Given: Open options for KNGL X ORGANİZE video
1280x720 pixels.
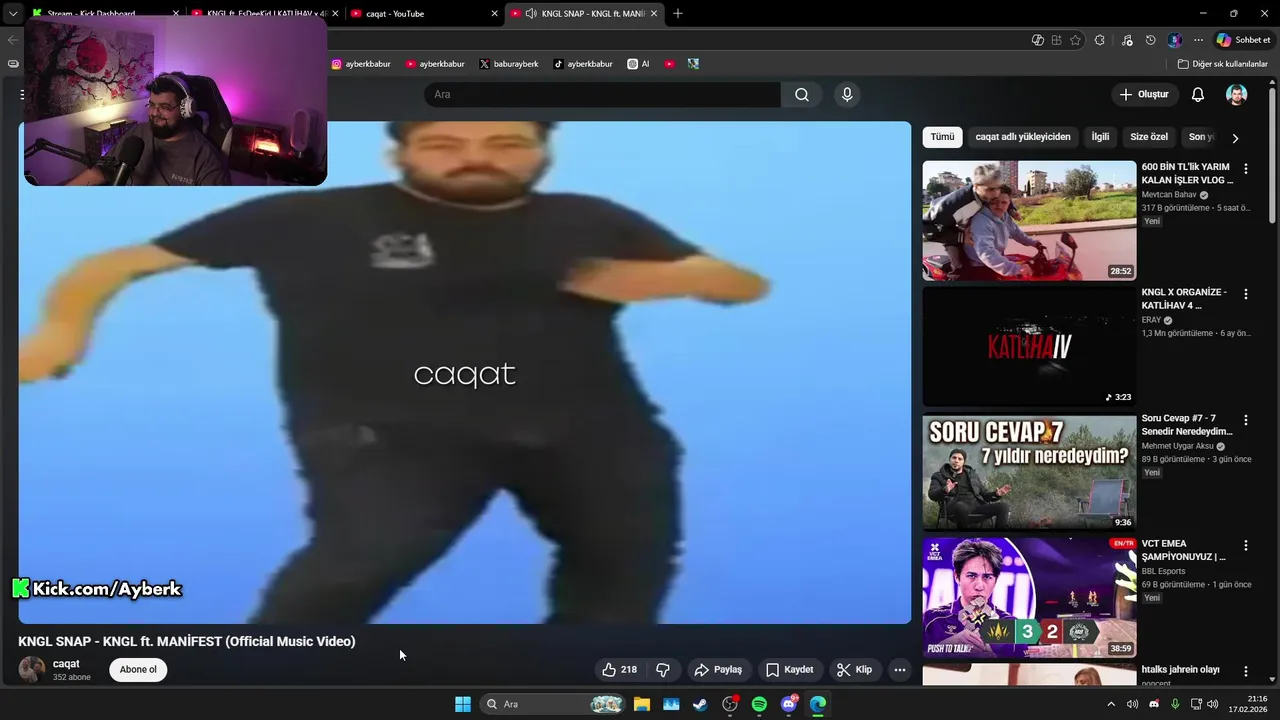Looking at the screenshot, I should (x=1246, y=294).
